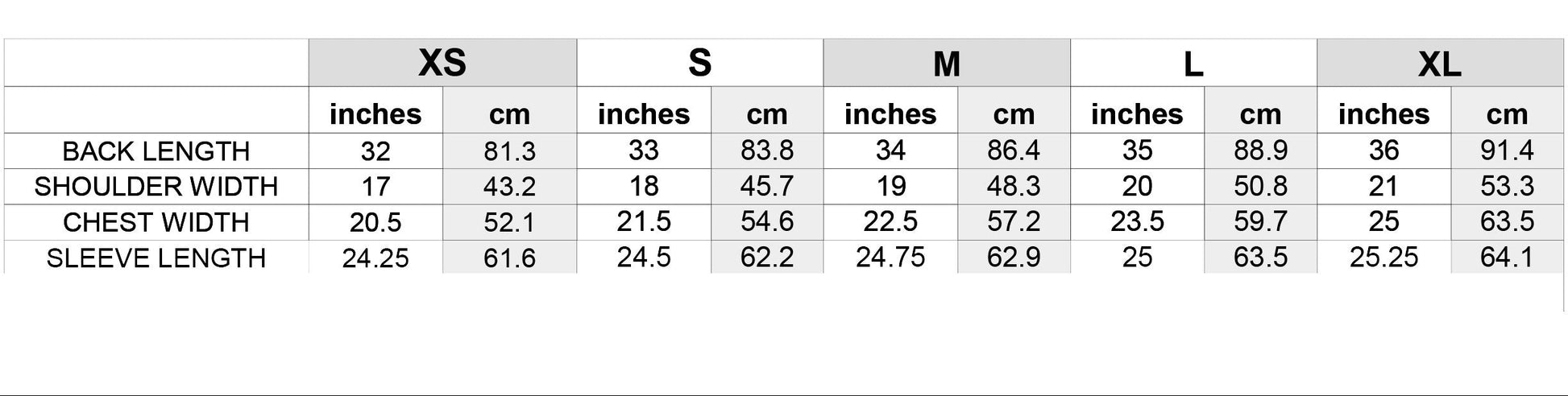The height and width of the screenshot is (396, 1568).
Task: Click the inches subheader under M
Action: (x=890, y=114)
